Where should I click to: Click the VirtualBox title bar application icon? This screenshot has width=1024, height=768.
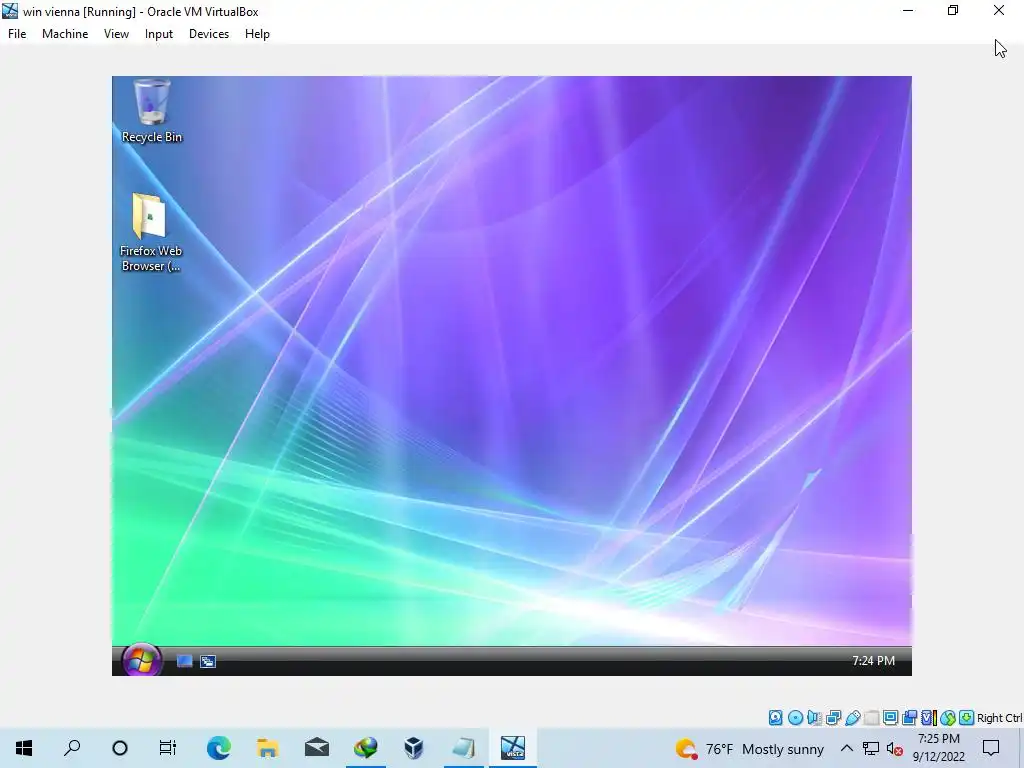pyautogui.click(x=10, y=11)
